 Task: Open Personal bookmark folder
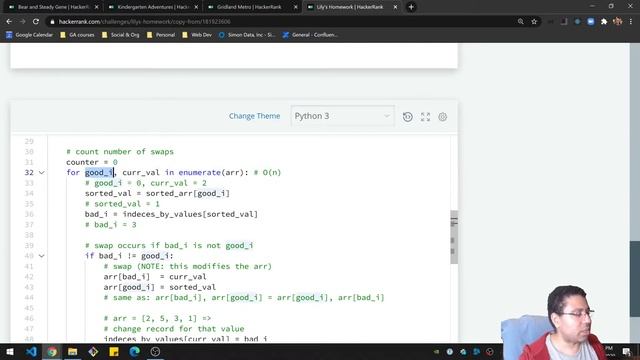[x=161, y=35]
